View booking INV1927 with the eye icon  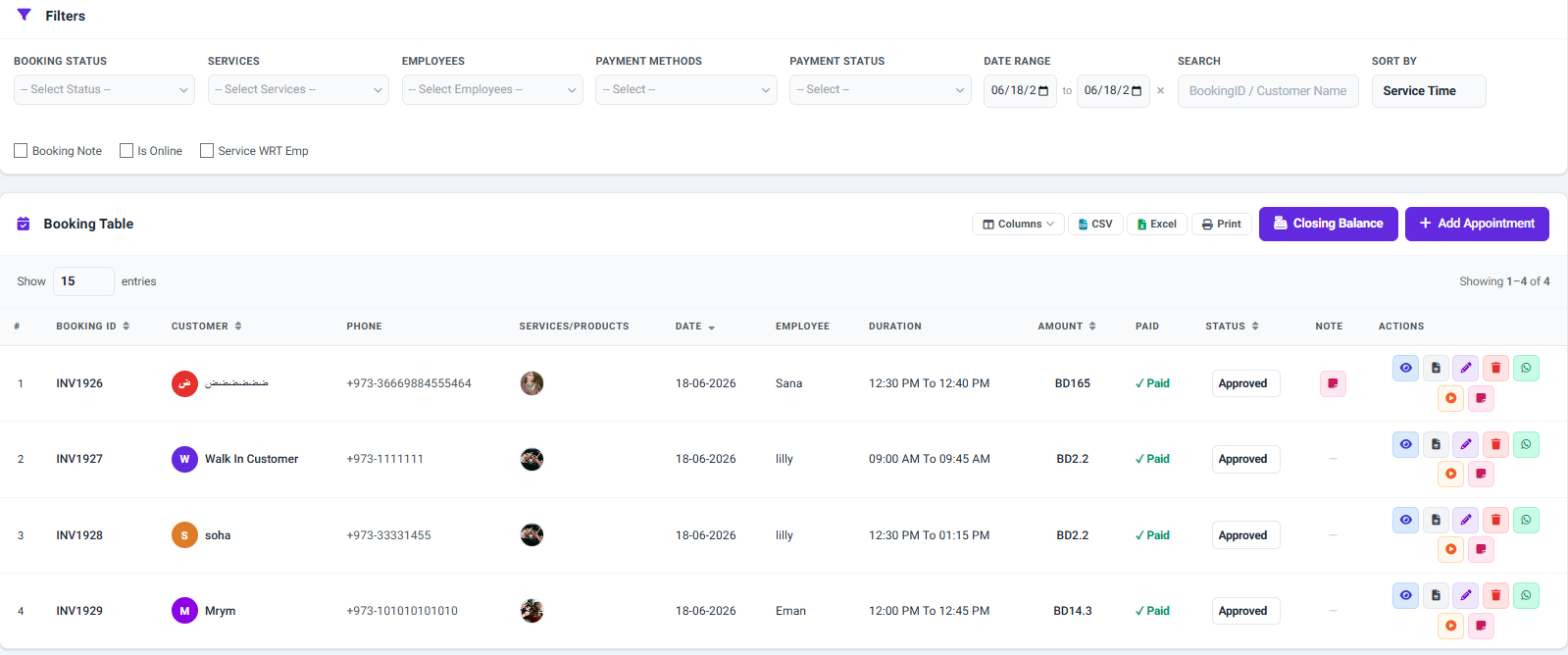(1405, 444)
